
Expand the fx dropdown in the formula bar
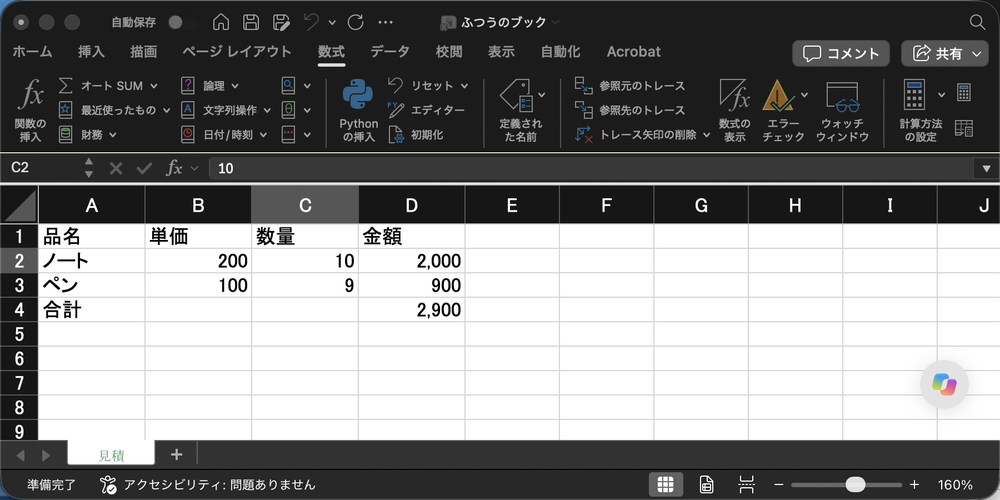195,168
